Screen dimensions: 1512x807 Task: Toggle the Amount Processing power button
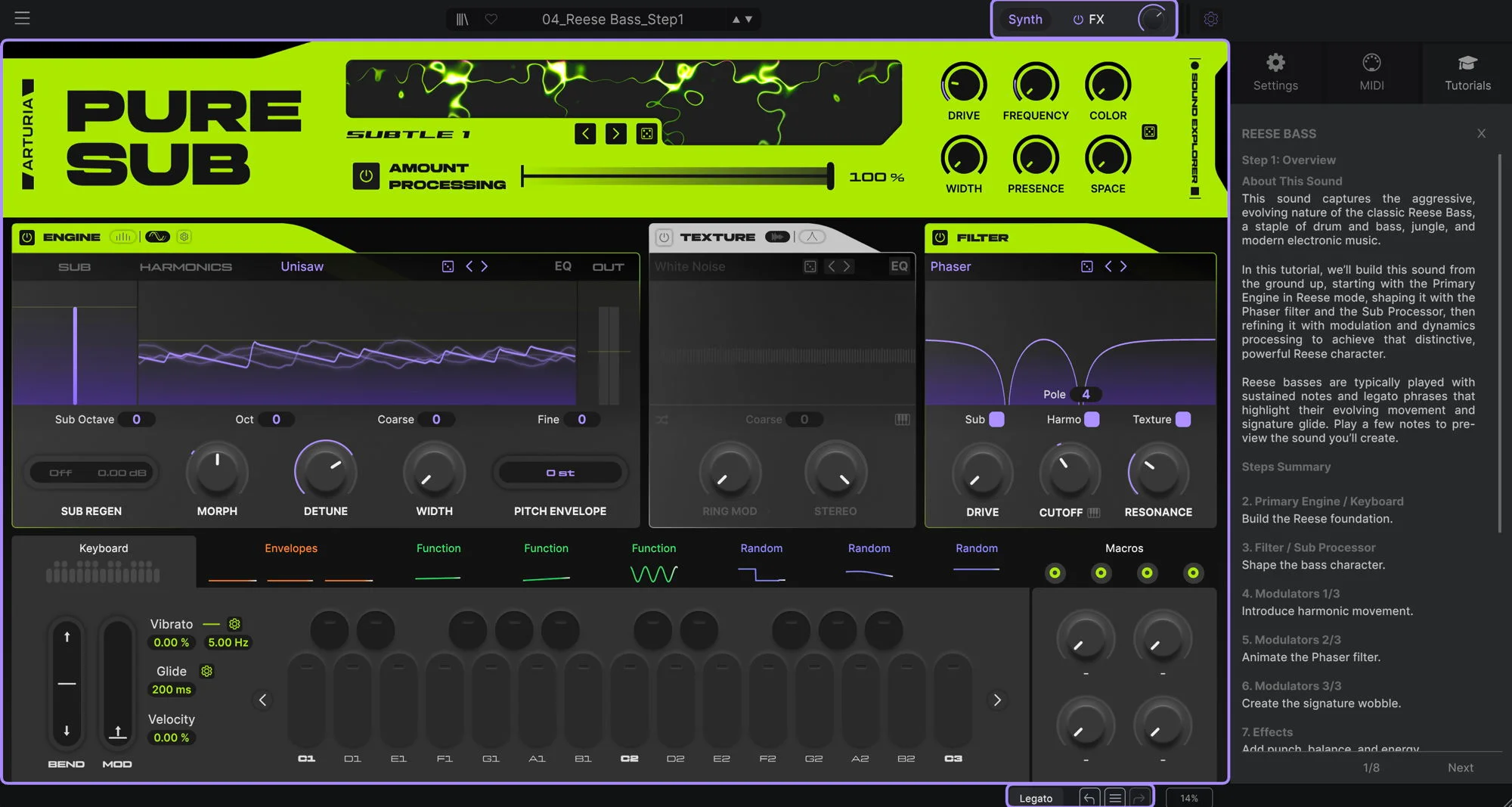click(366, 176)
